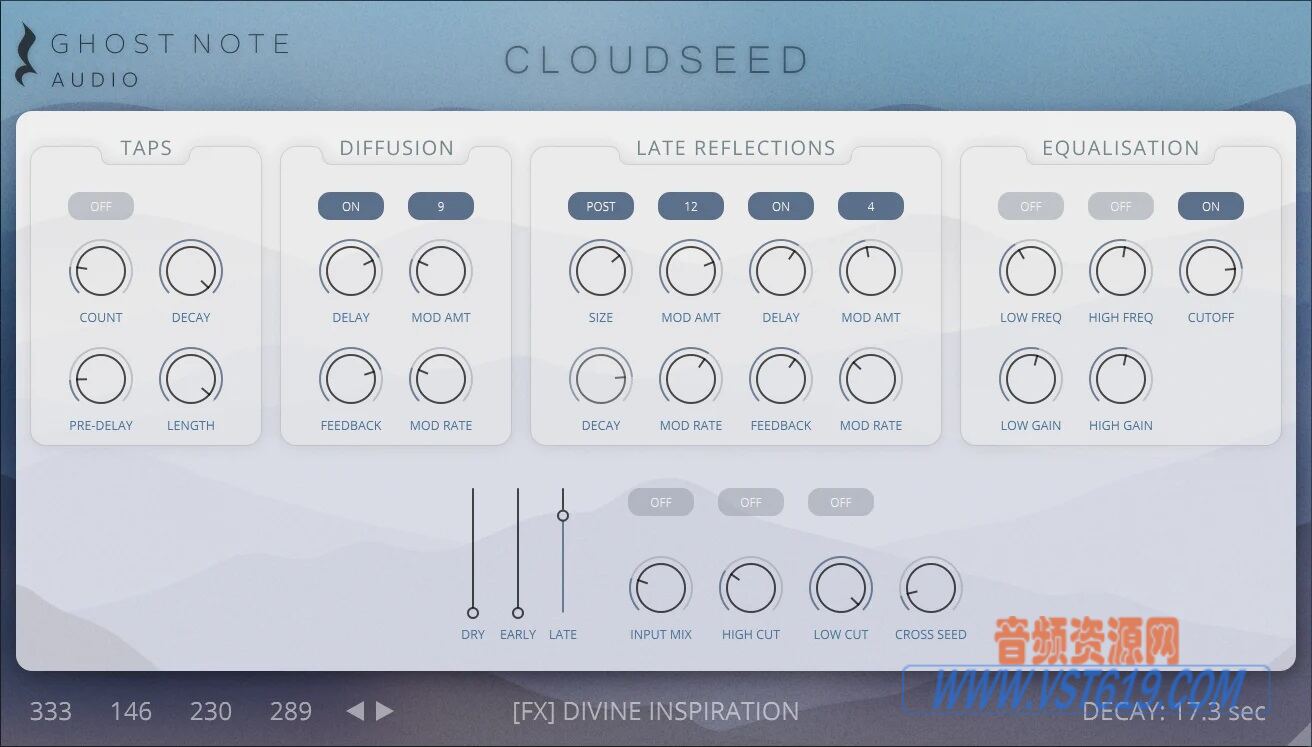1312x747 pixels.
Task: Click the Taps LENGTH knob
Action: (x=191, y=379)
